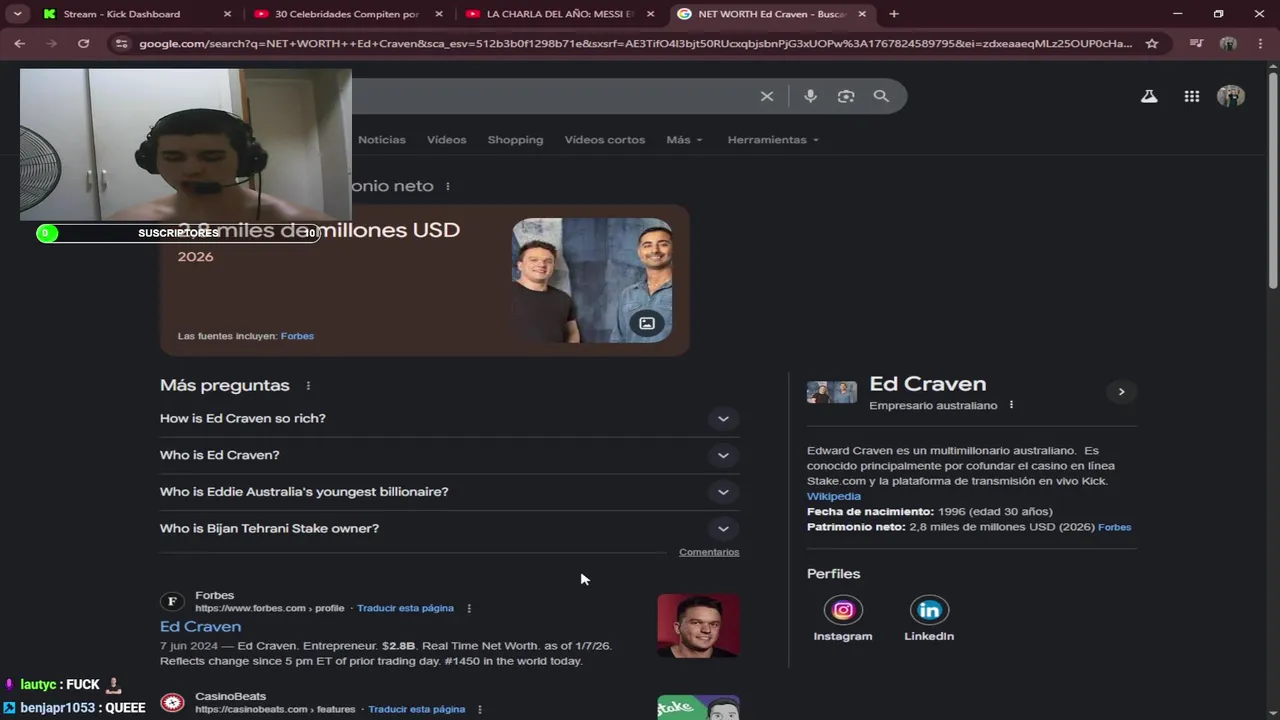Close the 30 Celebridades Compiten tab
The height and width of the screenshot is (720, 1280).
(x=439, y=14)
